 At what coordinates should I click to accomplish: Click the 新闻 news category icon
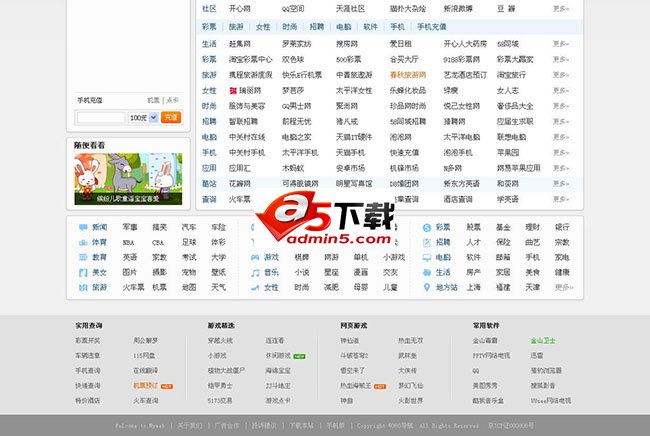(x=83, y=227)
